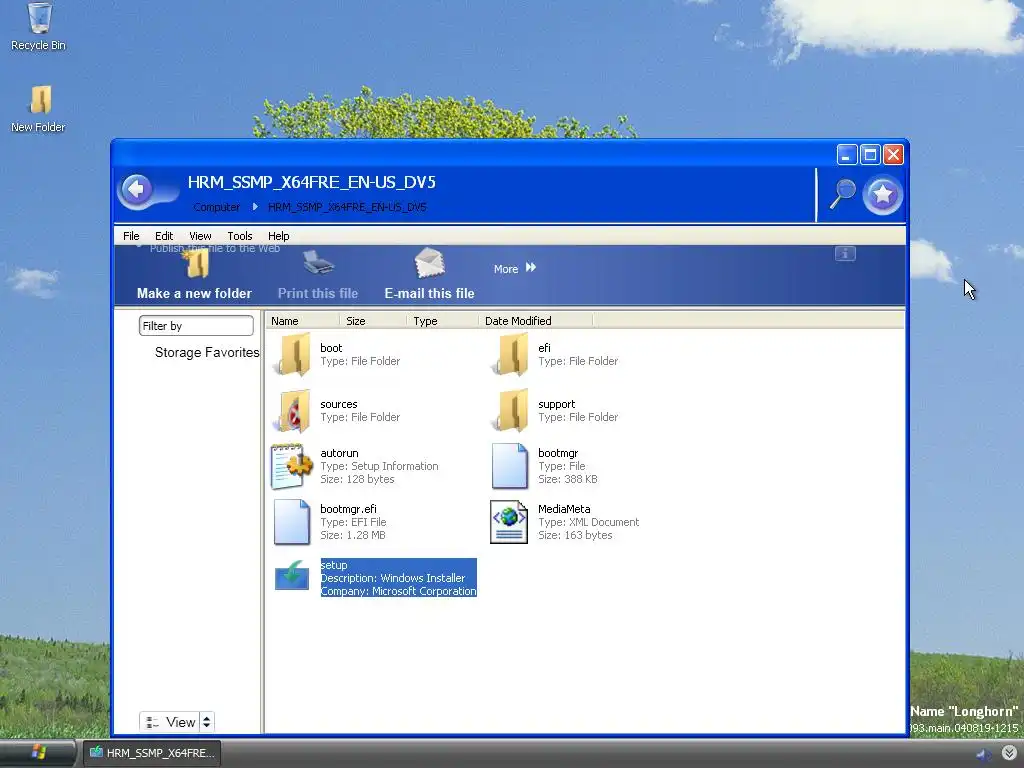This screenshot has width=1024, height=768.
Task: Open the View menu
Action: [x=200, y=236]
